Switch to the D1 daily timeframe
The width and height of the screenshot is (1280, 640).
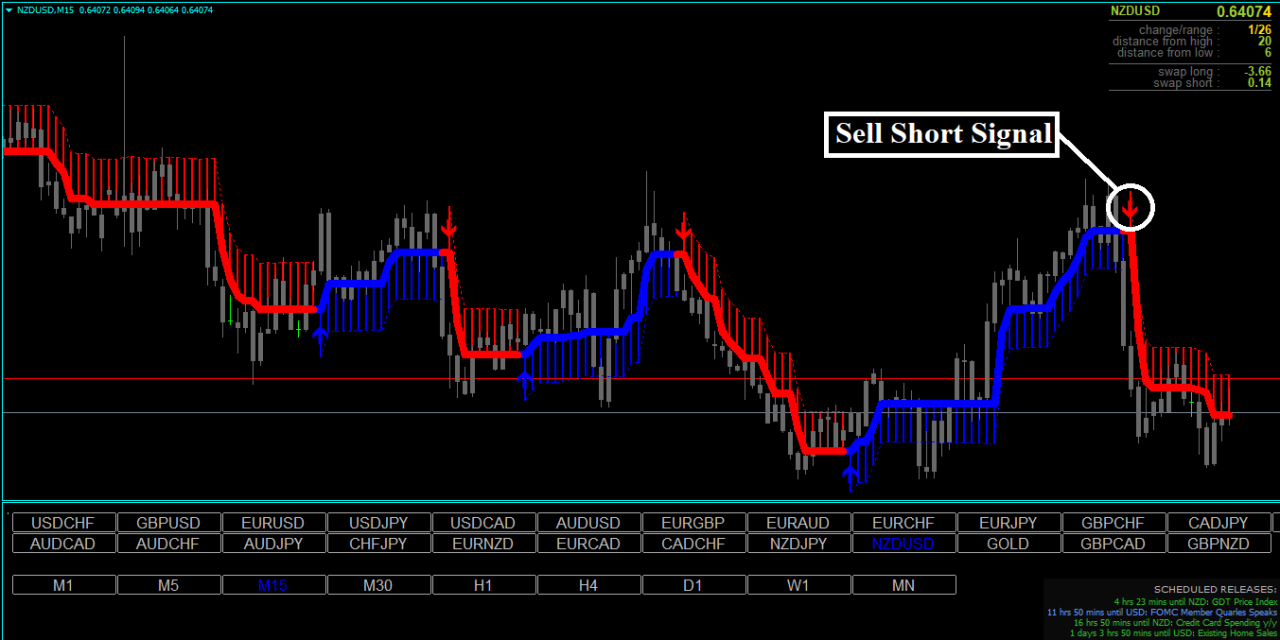click(x=694, y=585)
